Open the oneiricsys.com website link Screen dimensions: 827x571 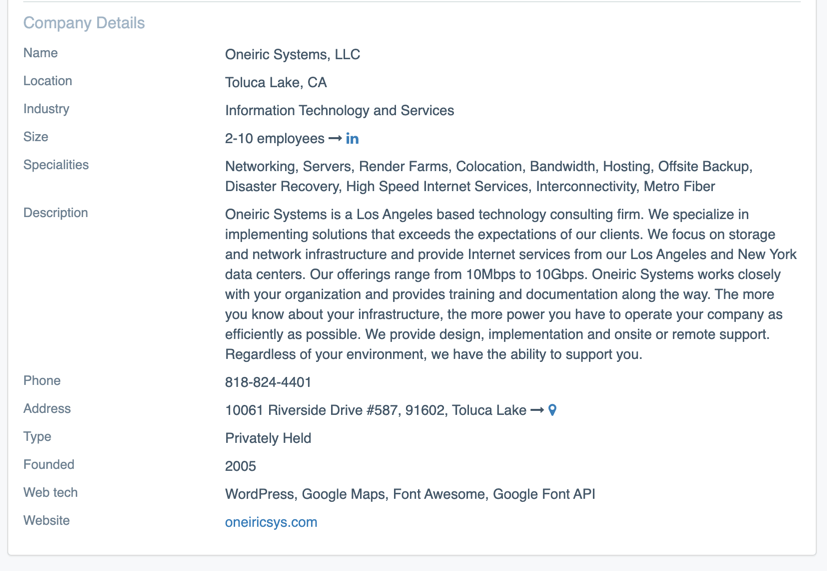[271, 522]
